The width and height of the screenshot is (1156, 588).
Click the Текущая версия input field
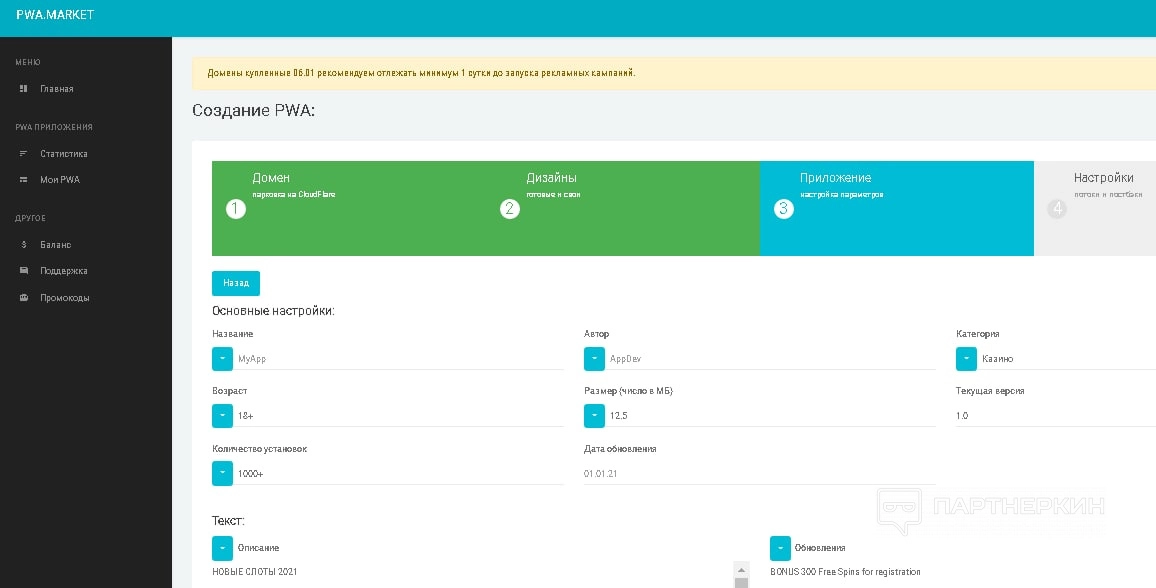(1050, 416)
